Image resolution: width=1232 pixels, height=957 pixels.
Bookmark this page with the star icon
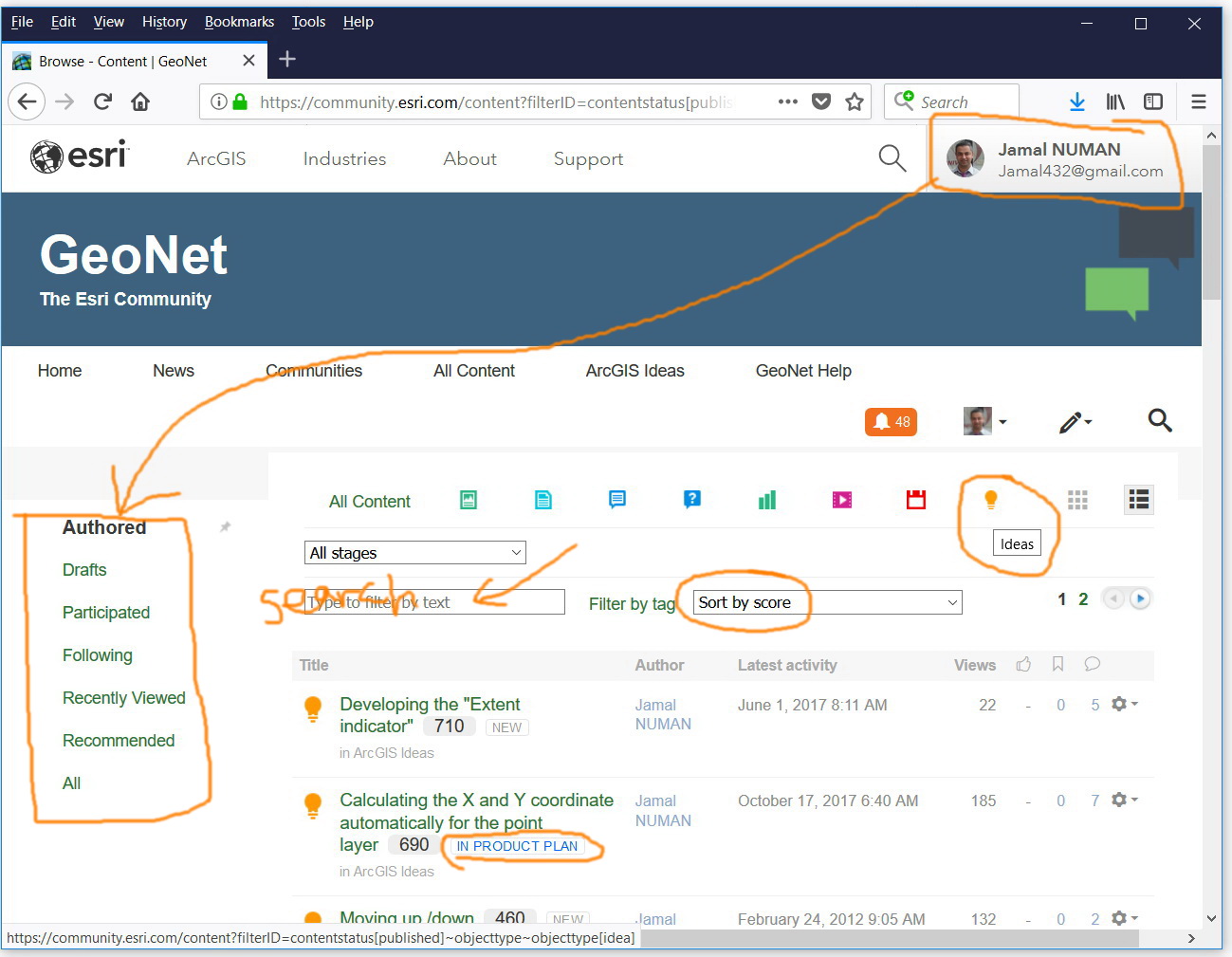tap(855, 101)
